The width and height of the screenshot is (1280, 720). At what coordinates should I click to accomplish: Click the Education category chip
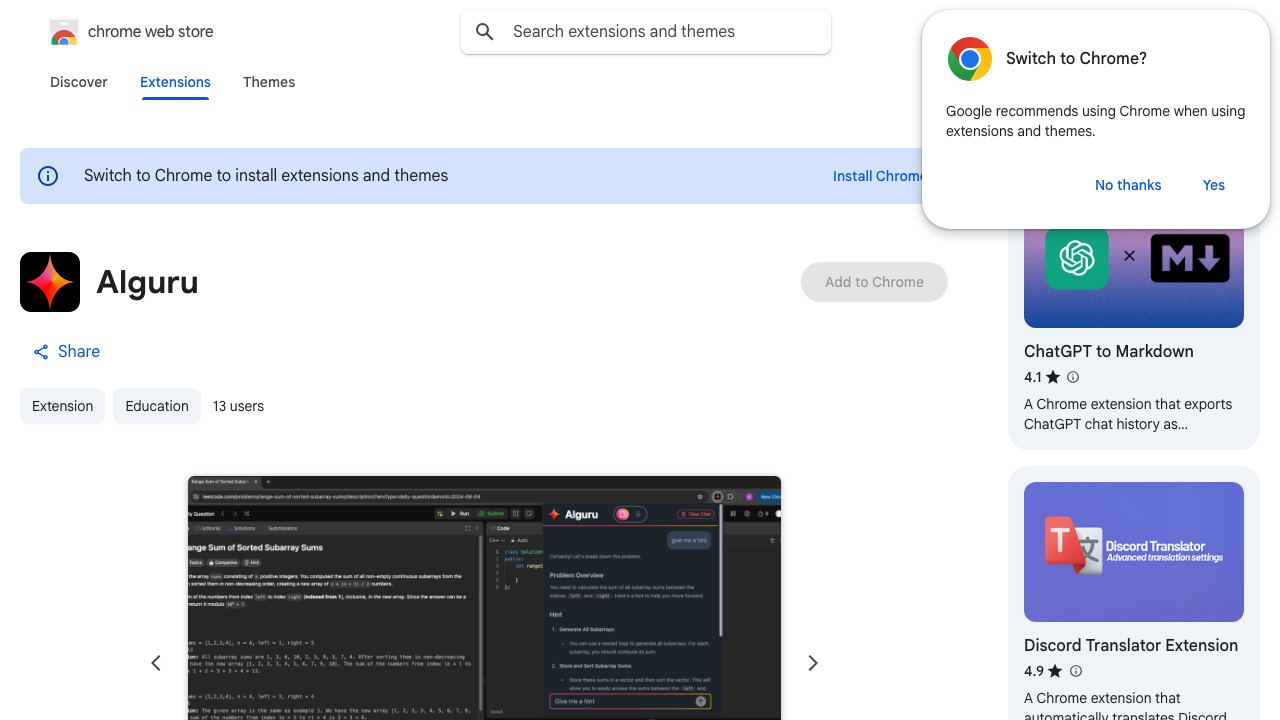tap(157, 406)
